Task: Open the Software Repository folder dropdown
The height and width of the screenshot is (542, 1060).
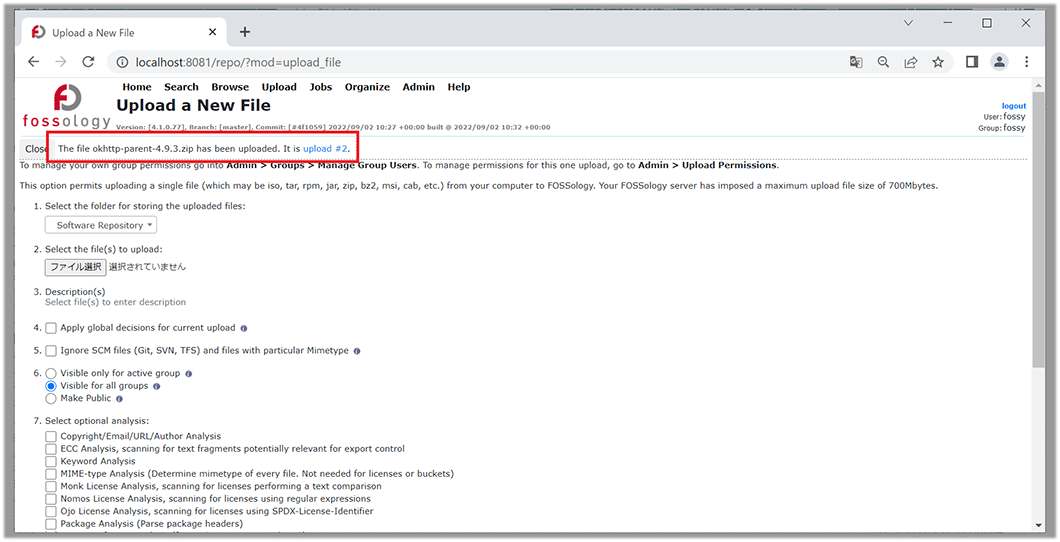Action: pos(100,226)
